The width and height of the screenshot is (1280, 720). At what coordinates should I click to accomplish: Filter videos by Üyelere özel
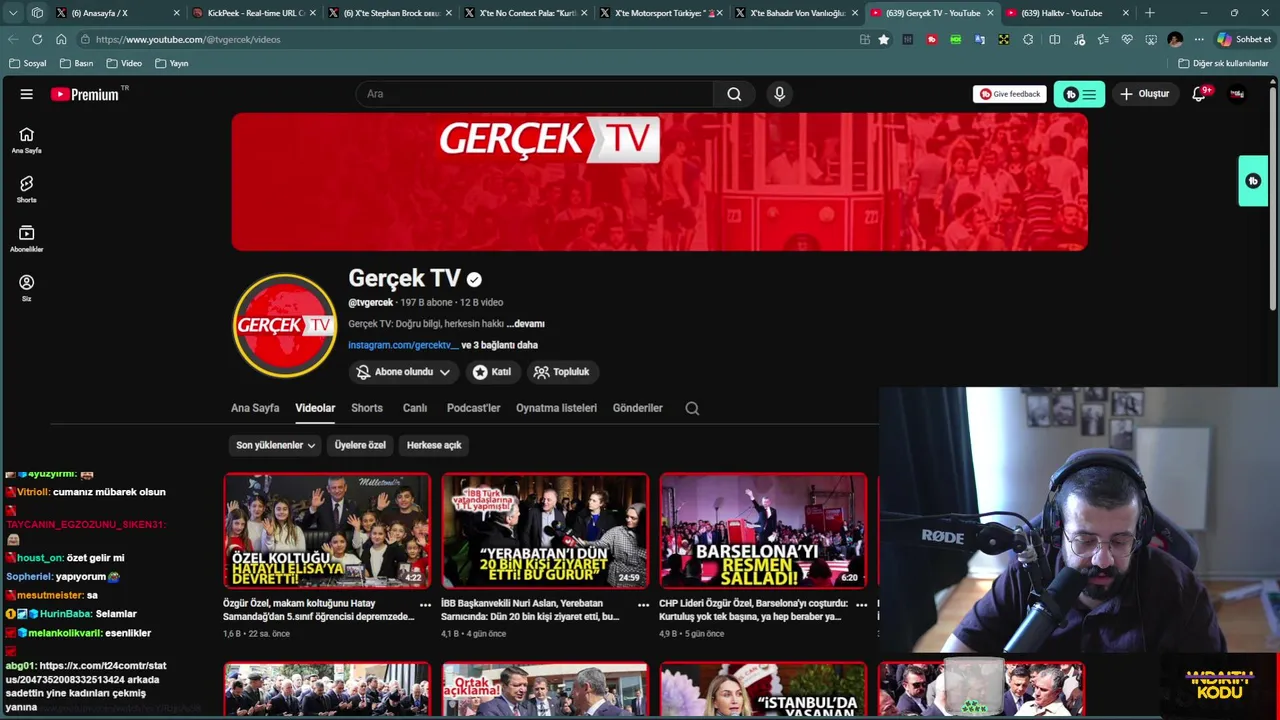[x=360, y=445]
